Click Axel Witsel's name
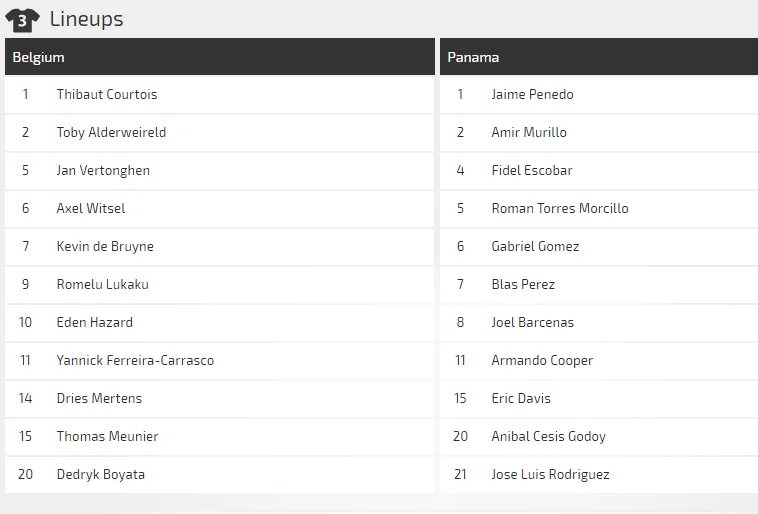 91,209
